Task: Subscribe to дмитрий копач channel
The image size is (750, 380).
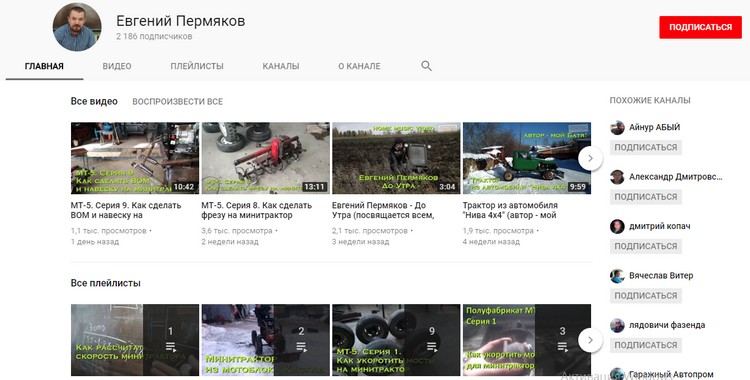Action: coord(646,246)
